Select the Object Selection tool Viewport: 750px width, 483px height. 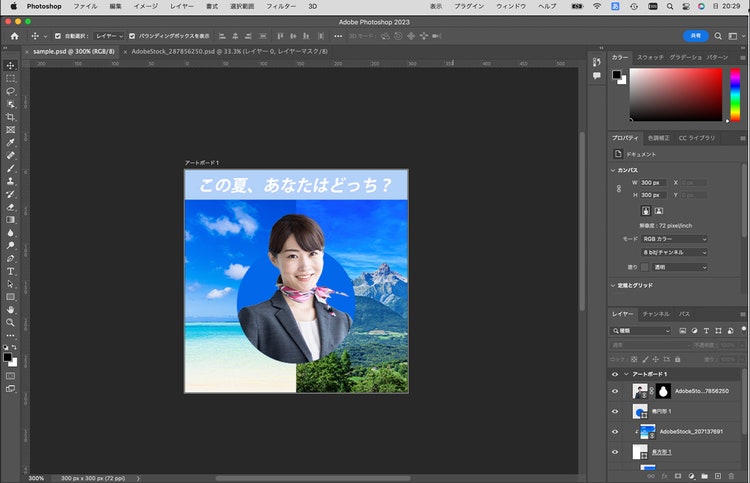pyautogui.click(x=11, y=104)
